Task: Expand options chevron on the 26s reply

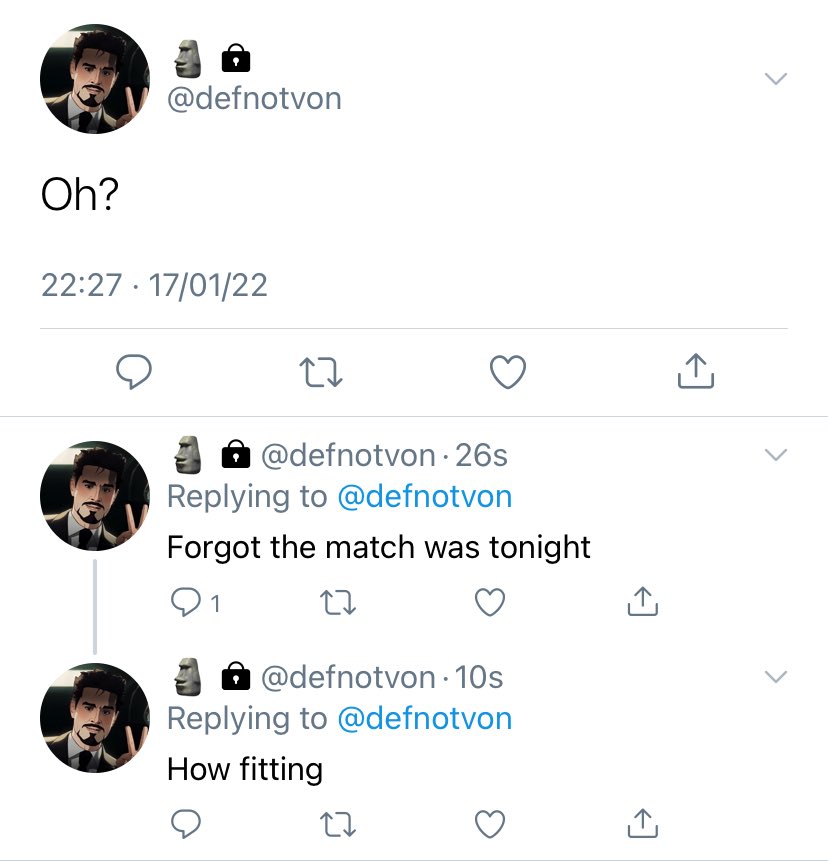Action: pos(776,455)
